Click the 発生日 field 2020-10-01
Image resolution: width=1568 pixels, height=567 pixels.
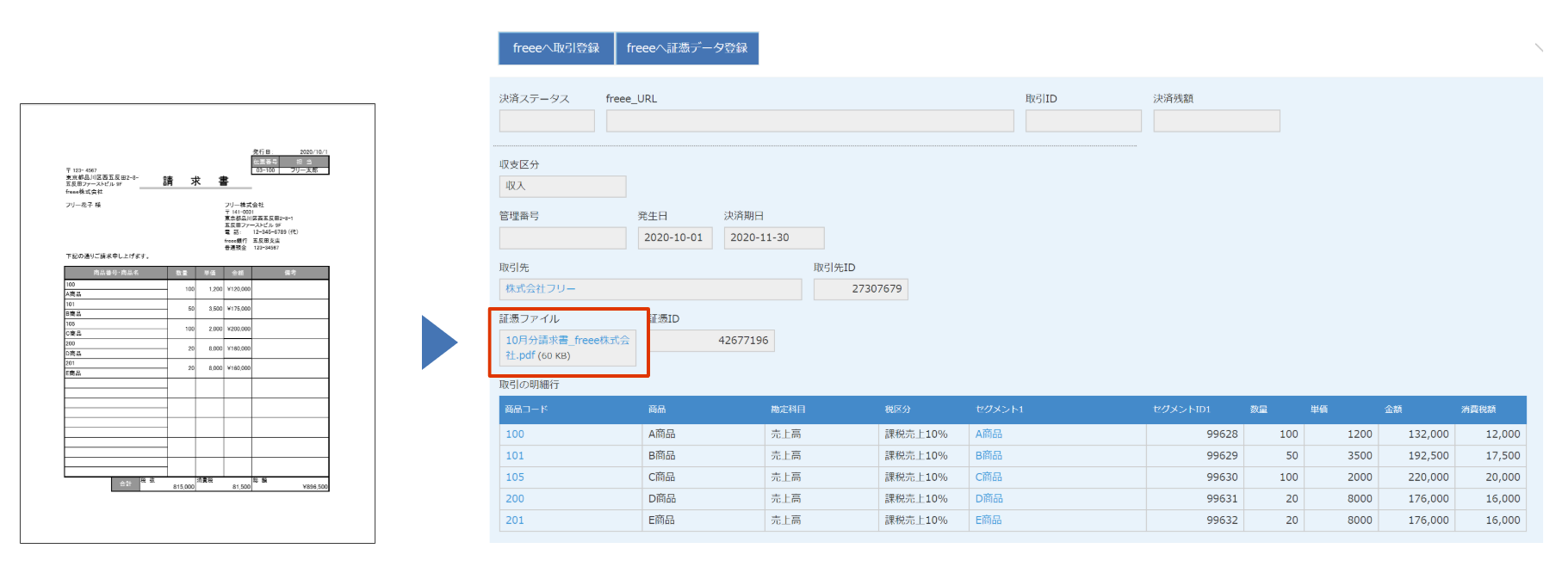pyautogui.click(x=674, y=238)
